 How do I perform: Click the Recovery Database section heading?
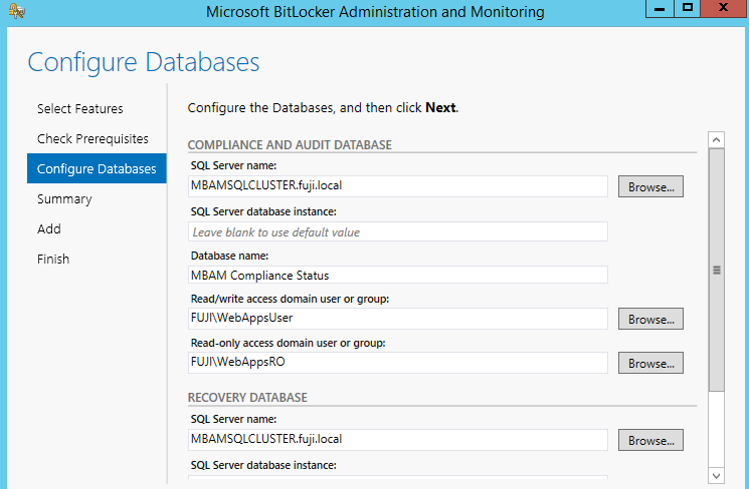tap(247, 397)
